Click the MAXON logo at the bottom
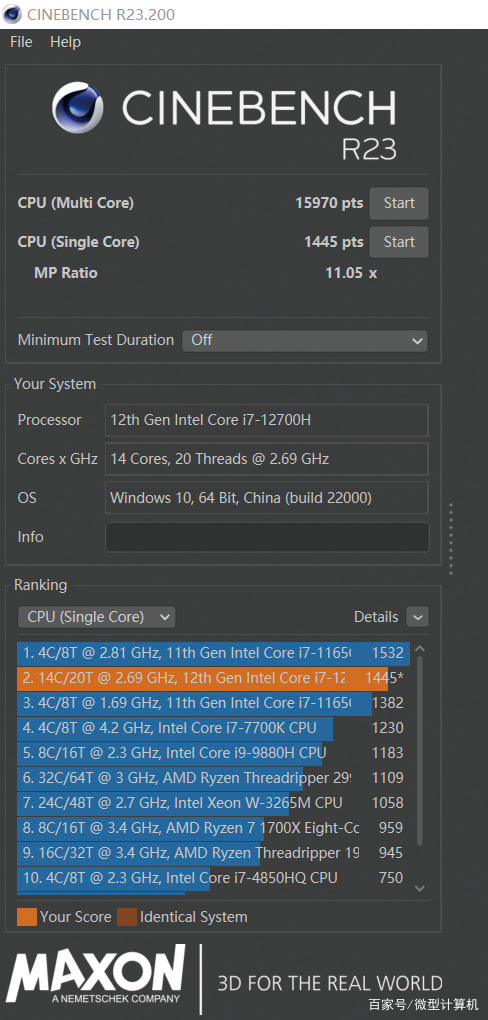488x1020 pixels. coord(96,973)
